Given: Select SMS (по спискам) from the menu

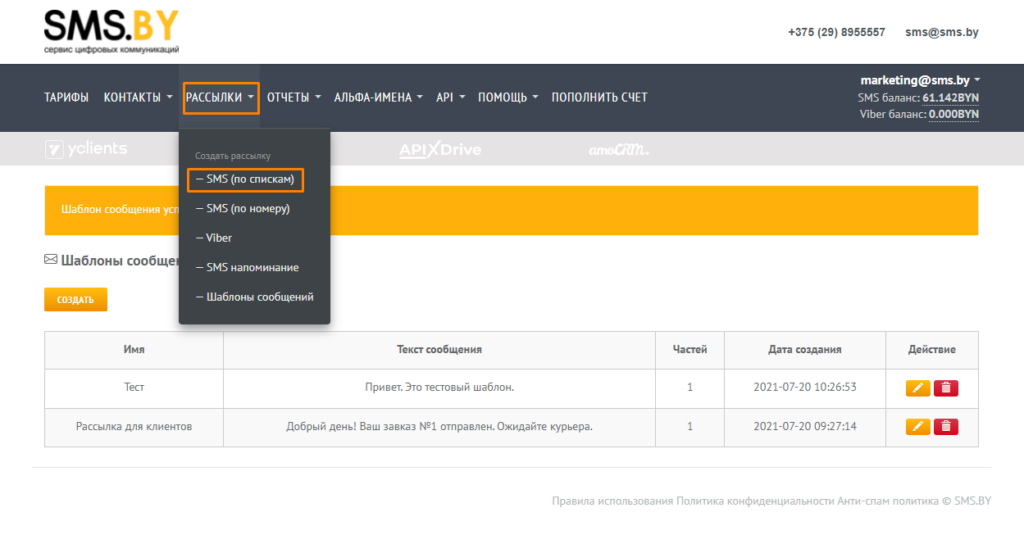Looking at the screenshot, I should tap(246, 179).
